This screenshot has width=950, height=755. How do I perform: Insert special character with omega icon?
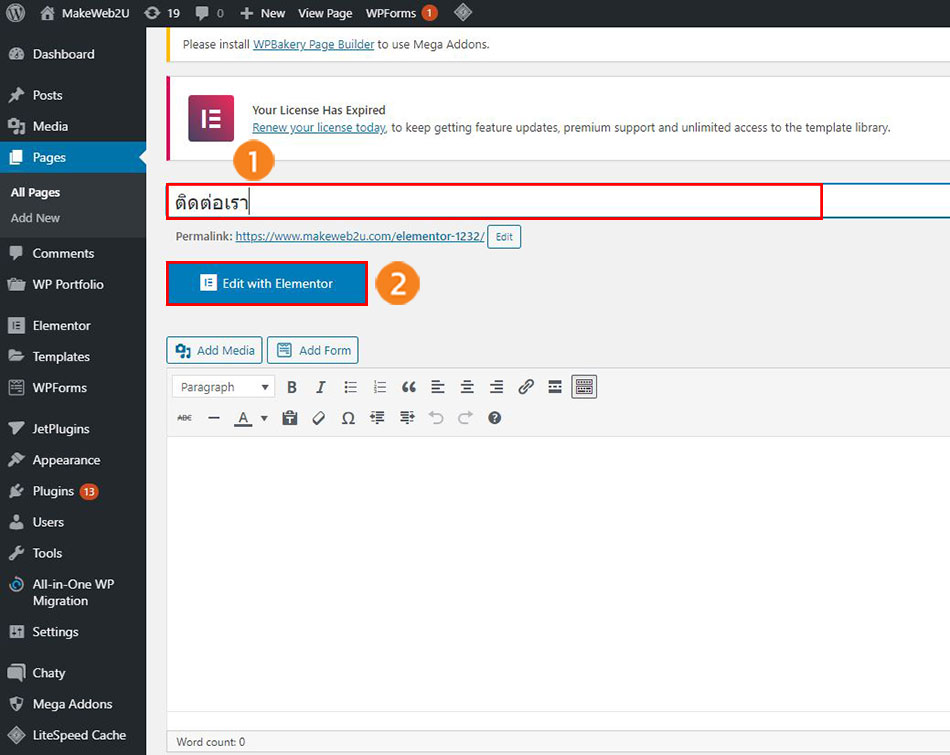point(348,418)
